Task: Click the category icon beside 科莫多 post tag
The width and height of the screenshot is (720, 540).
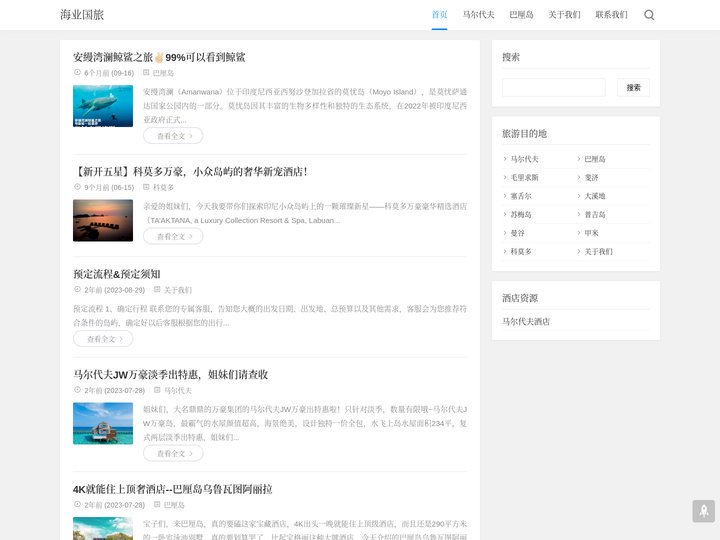Action: 146,186
